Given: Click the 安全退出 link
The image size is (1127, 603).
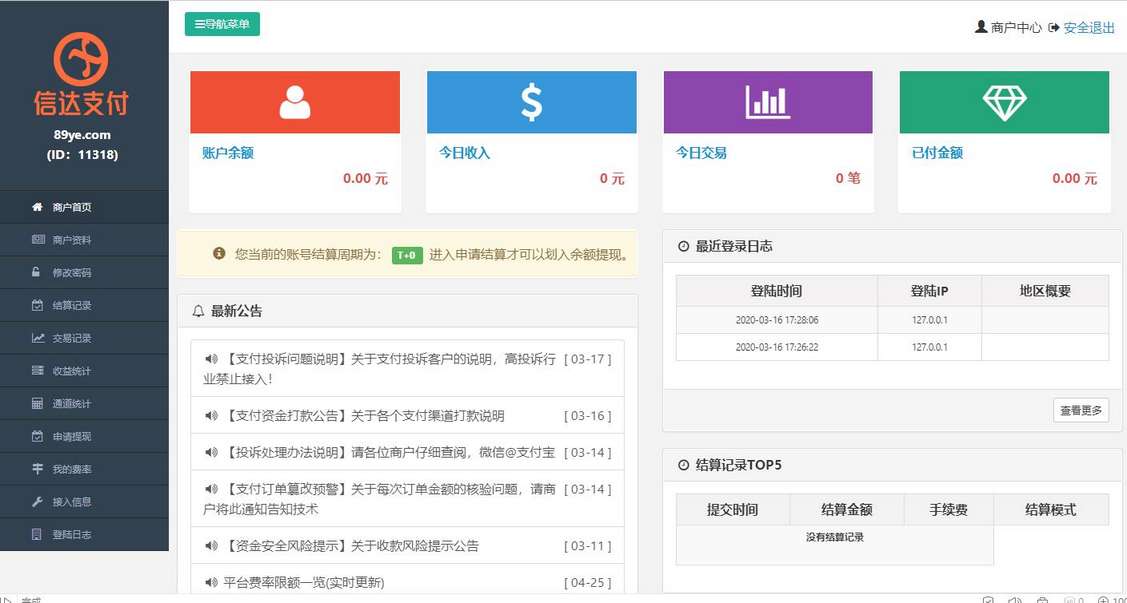Looking at the screenshot, I should [x=1089, y=28].
